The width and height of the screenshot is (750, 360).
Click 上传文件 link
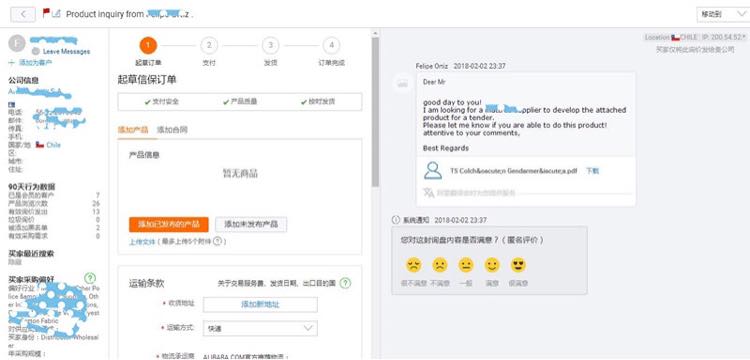point(142,242)
